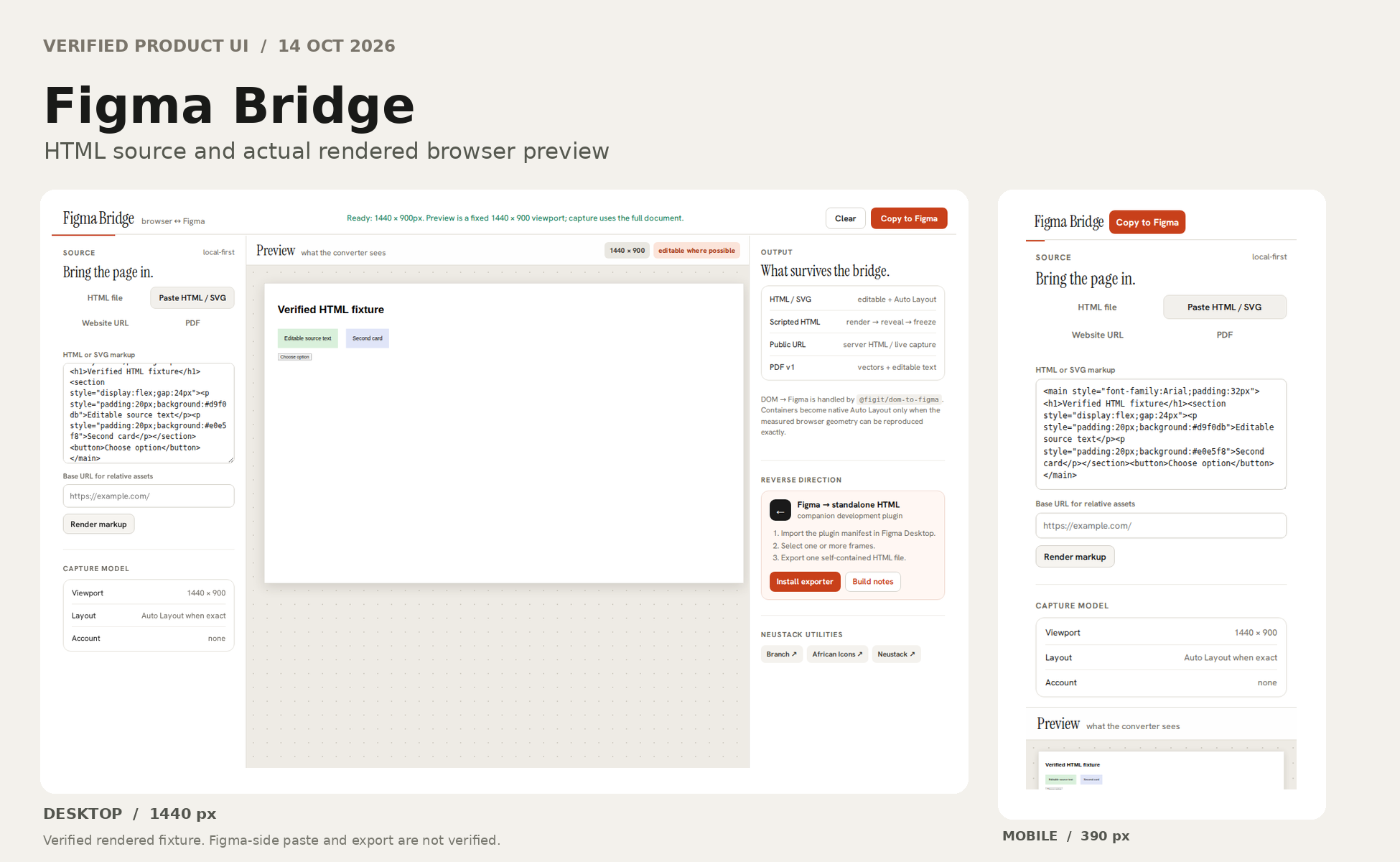Click the Figma Bridge logo in mobile header

click(x=1068, y=222)
